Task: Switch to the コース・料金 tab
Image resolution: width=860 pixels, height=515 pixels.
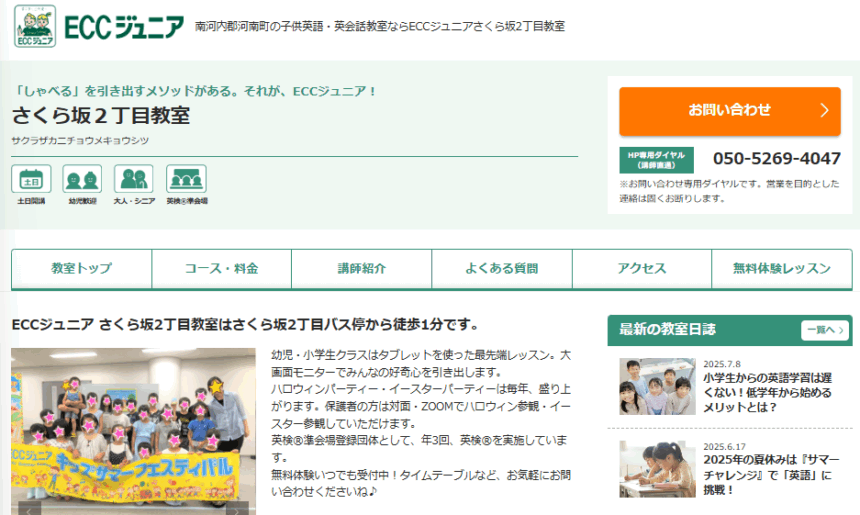Action: point(222,269)
